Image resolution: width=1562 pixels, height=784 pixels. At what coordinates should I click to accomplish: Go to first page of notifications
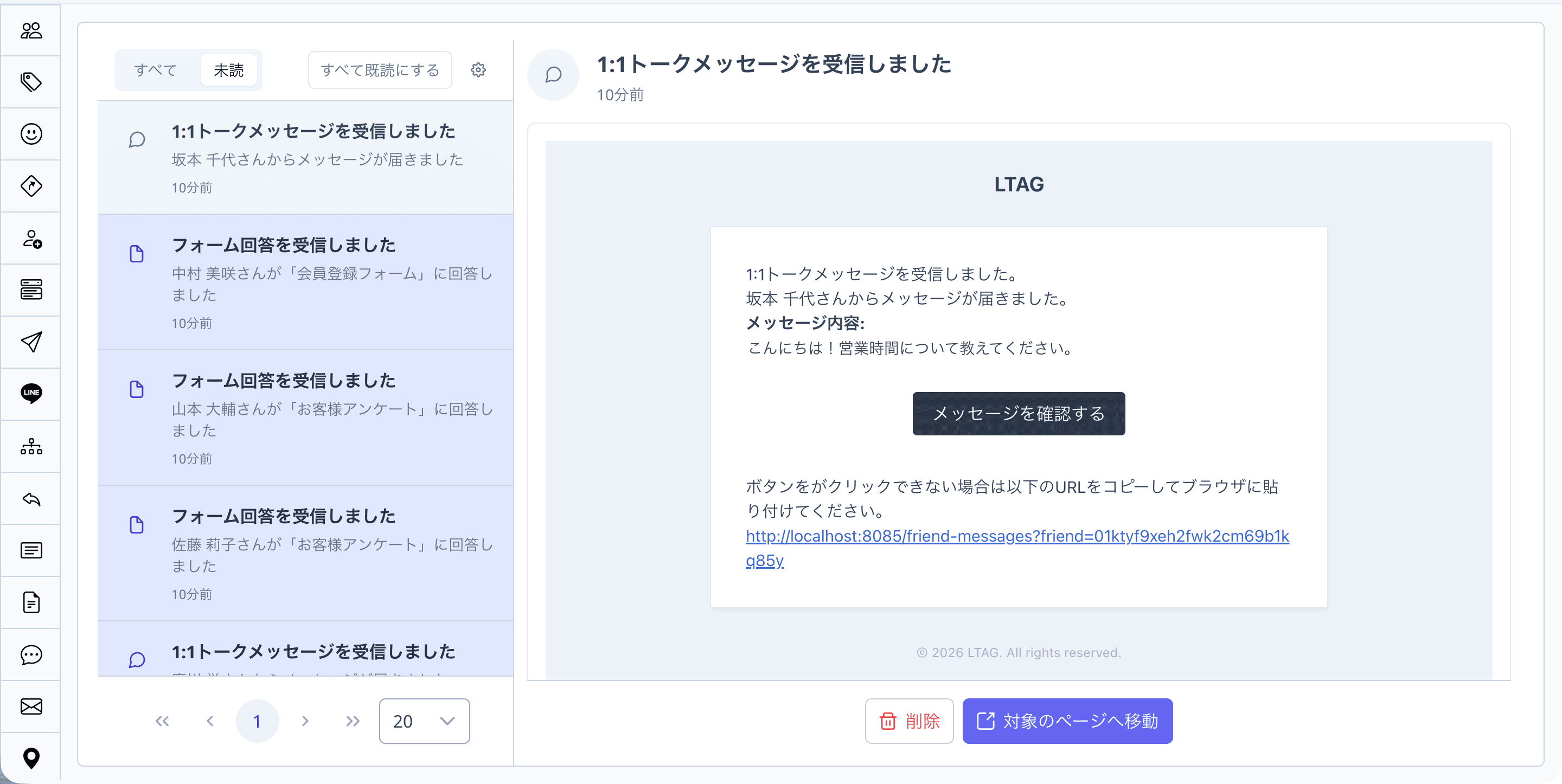[162, 722]
